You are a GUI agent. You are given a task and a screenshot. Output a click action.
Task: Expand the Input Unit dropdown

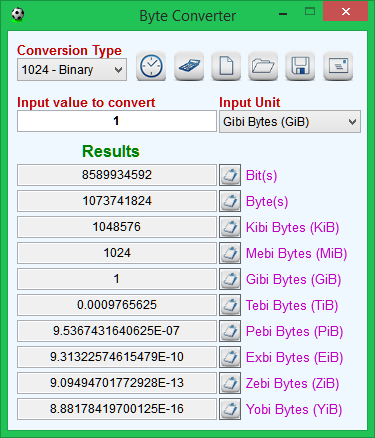click(290, 122)
